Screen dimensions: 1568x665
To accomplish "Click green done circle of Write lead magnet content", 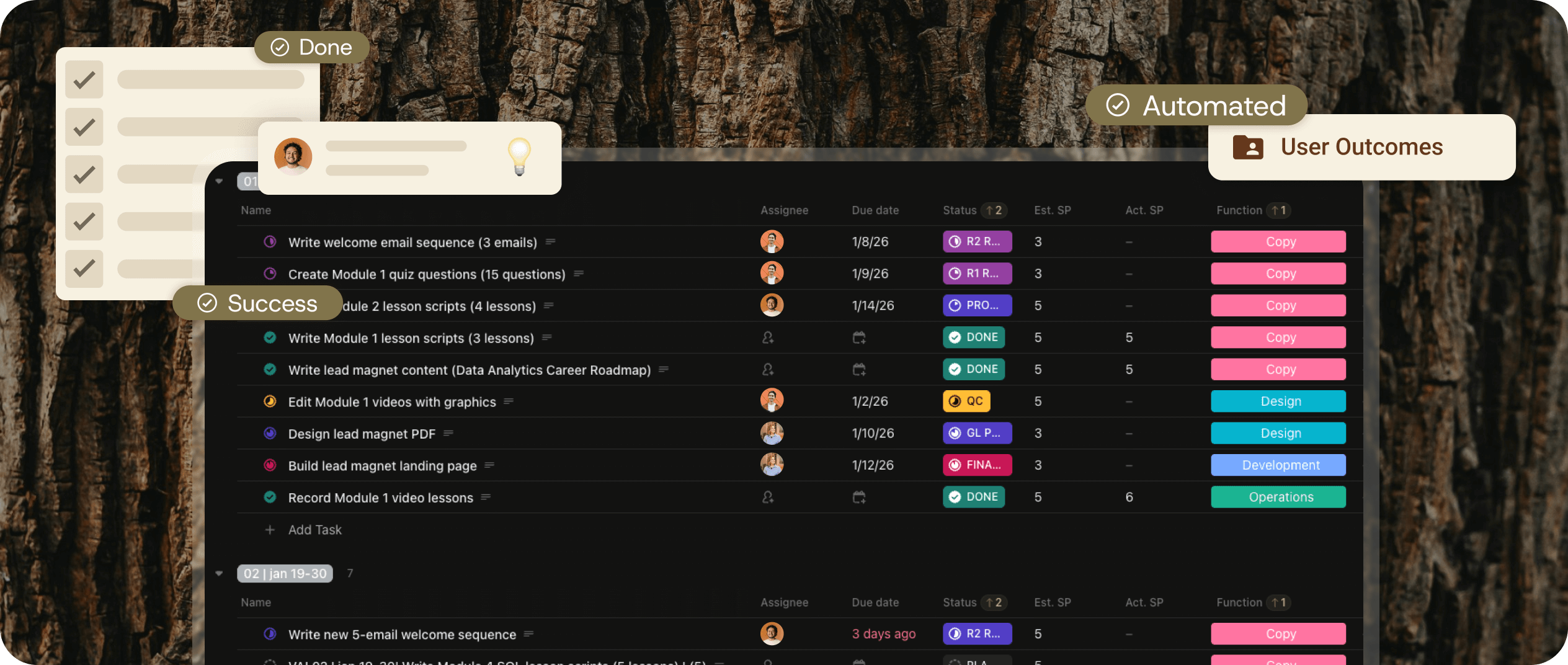I will 270,370.
